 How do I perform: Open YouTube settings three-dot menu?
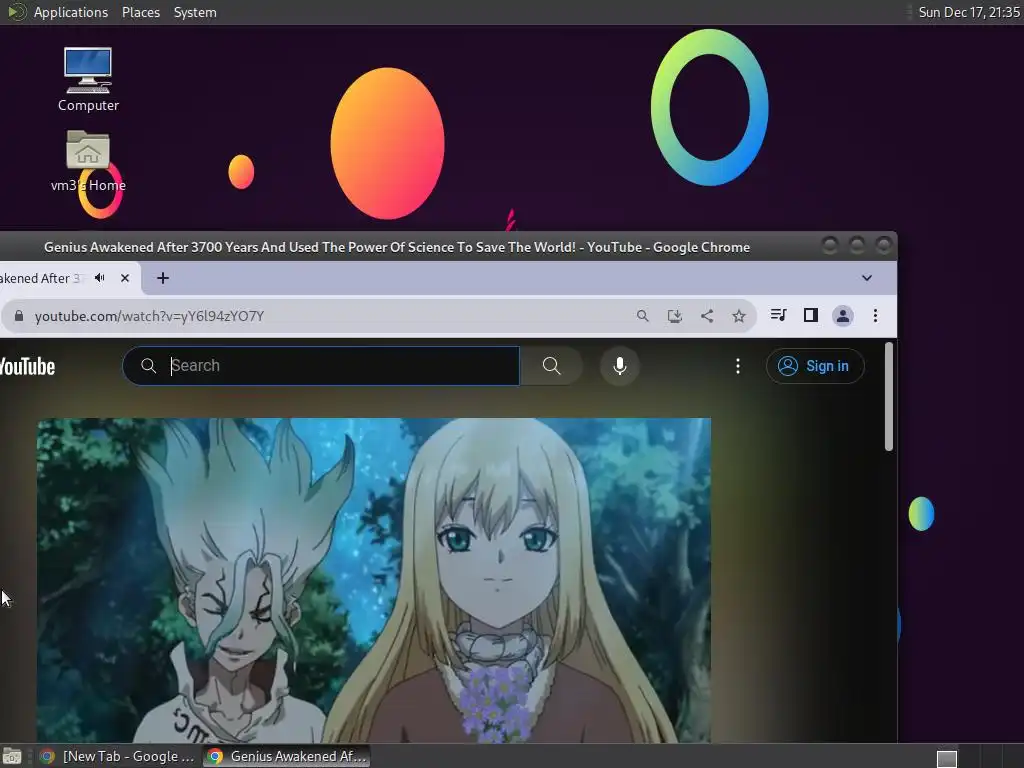pyautogui.click(x=738, y=366)
